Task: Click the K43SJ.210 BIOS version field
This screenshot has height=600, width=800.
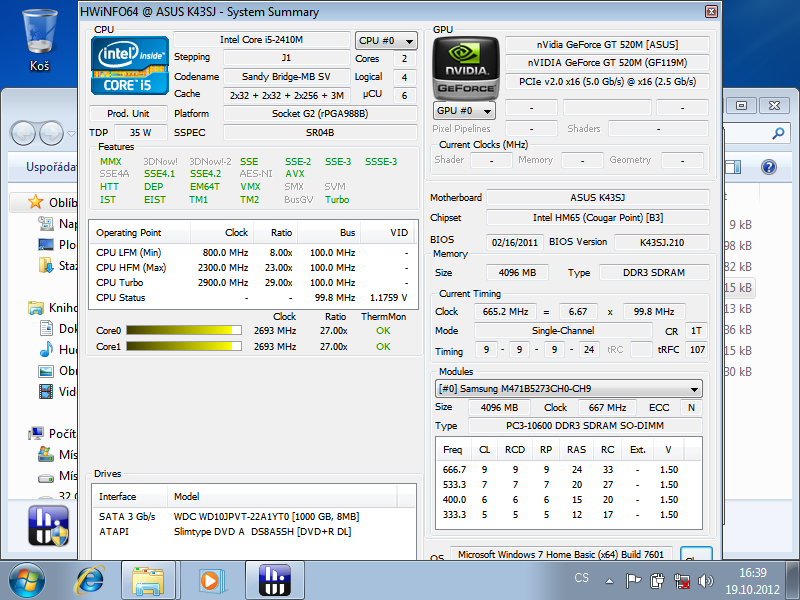Action: pos(662,242)
